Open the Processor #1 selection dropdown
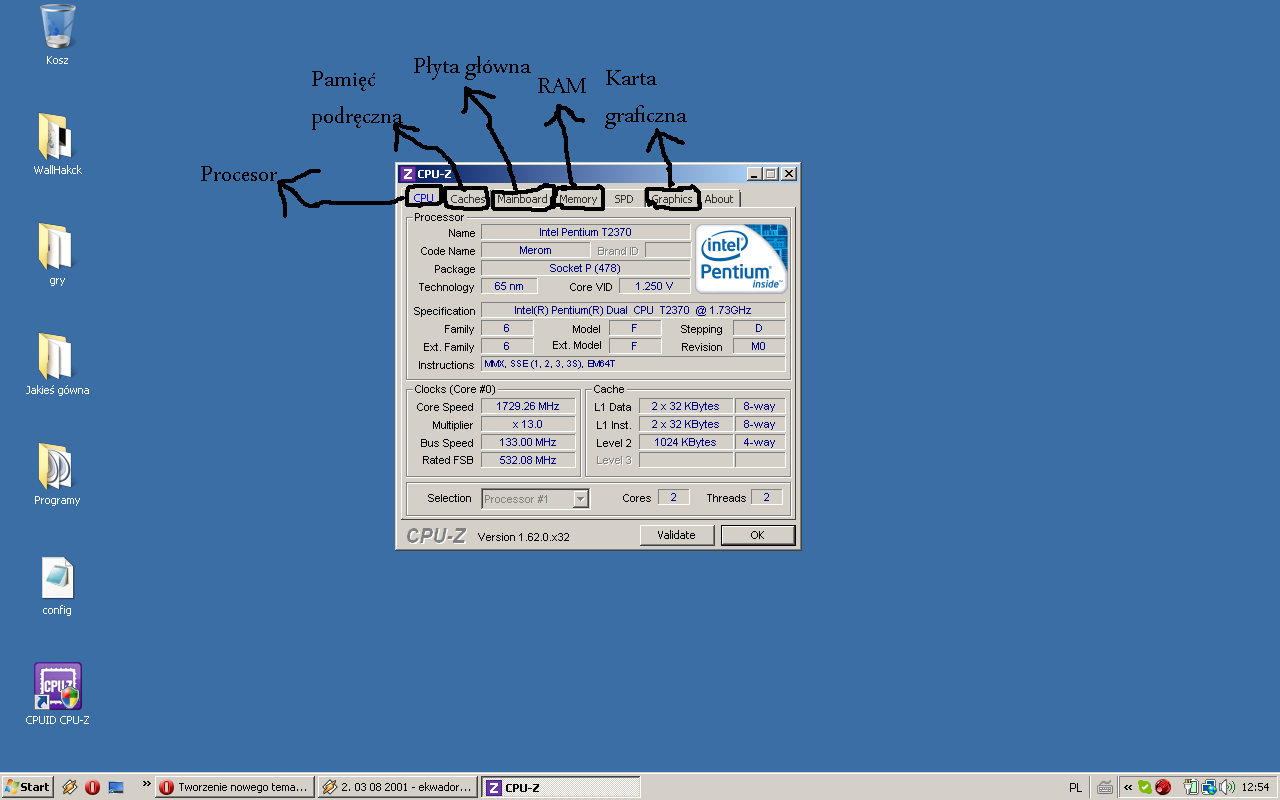This screenshot has width=1280, height=800. (x=535, y=498)
